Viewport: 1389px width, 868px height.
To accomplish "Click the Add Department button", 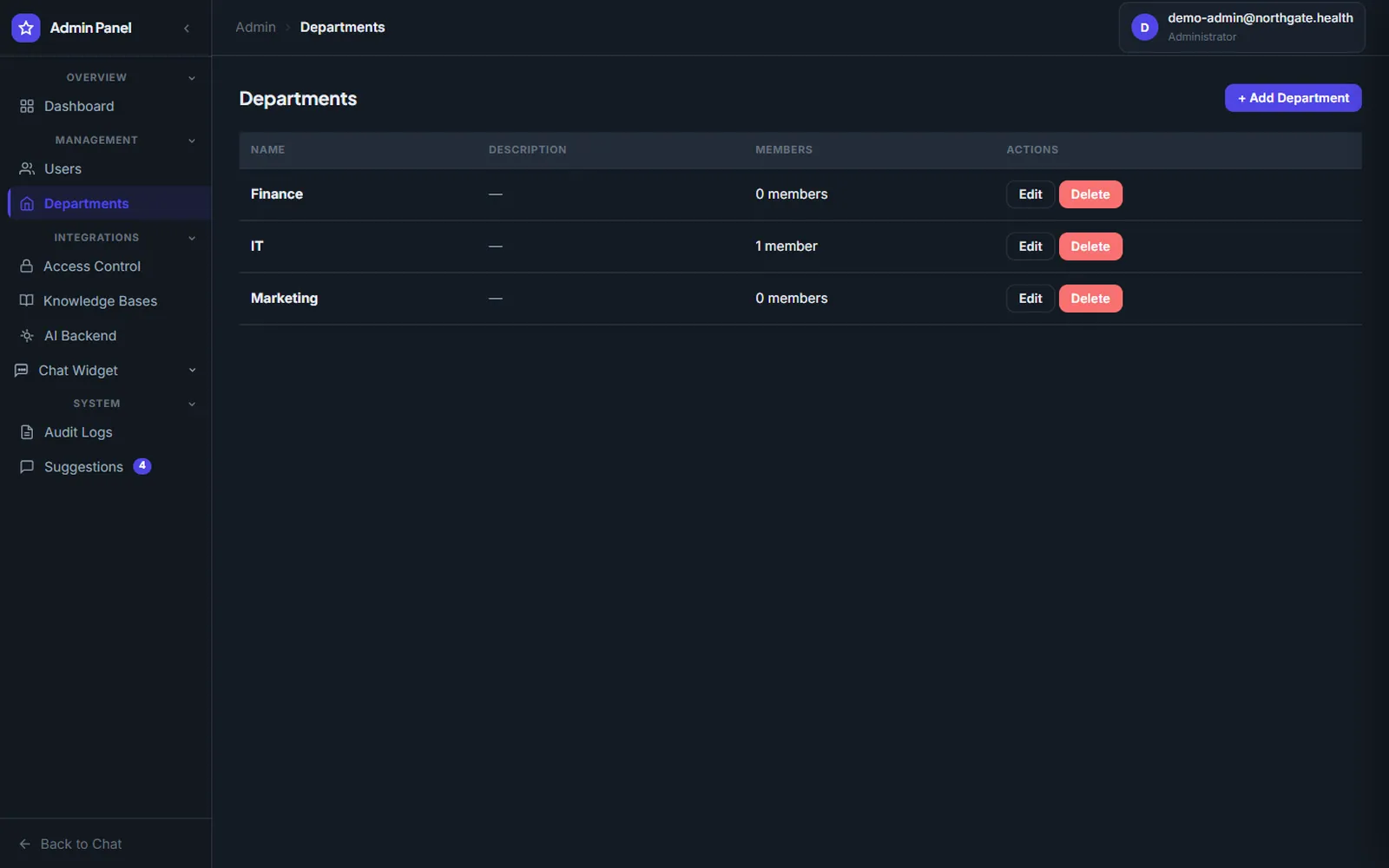I will point(1293,98).
